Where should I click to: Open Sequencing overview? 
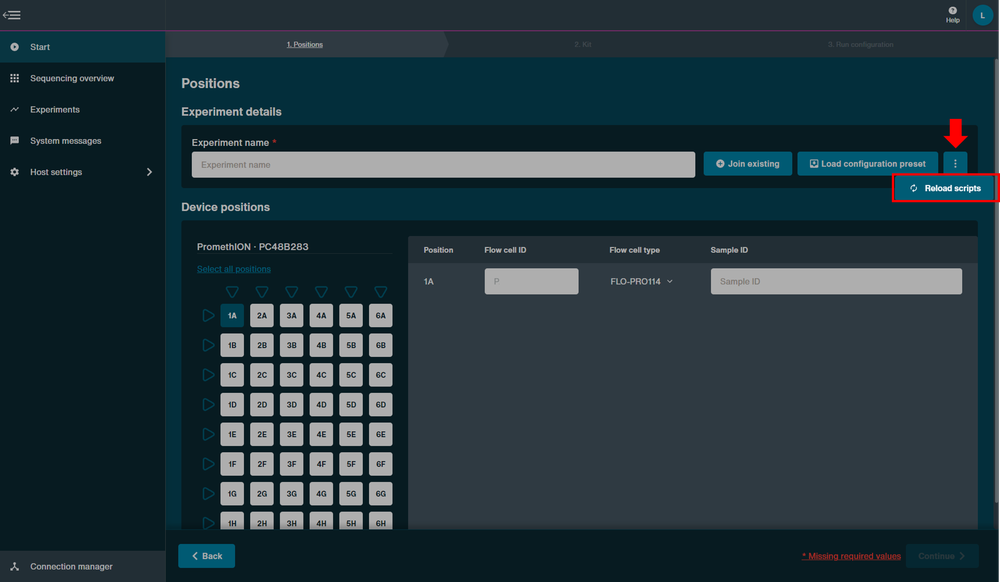pos(82,78)
